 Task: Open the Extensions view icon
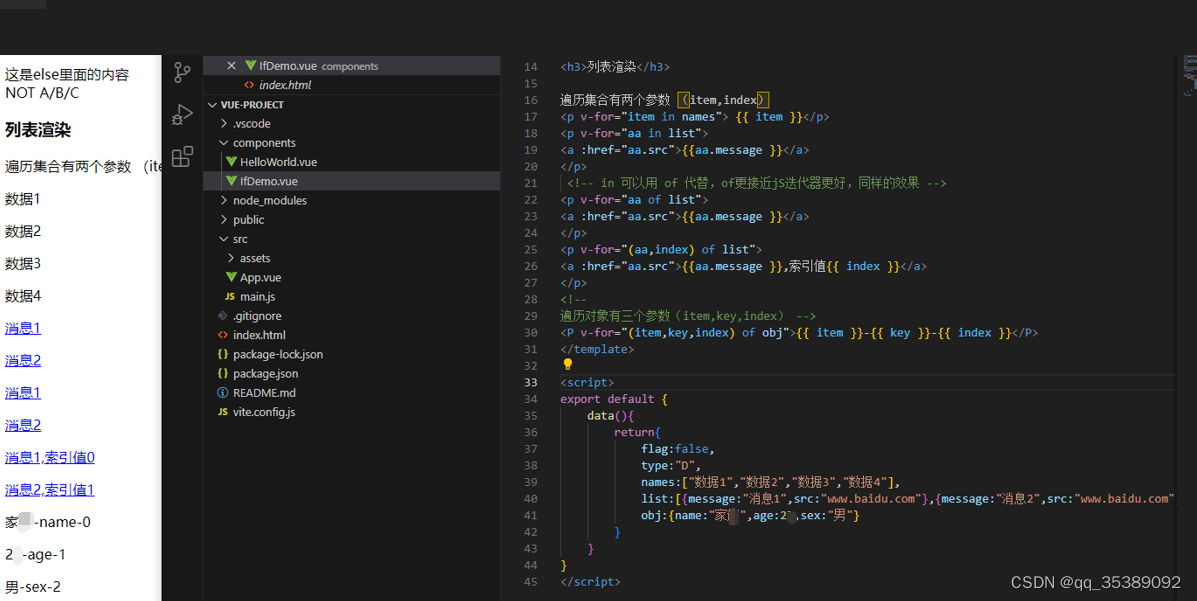point(182,157)
